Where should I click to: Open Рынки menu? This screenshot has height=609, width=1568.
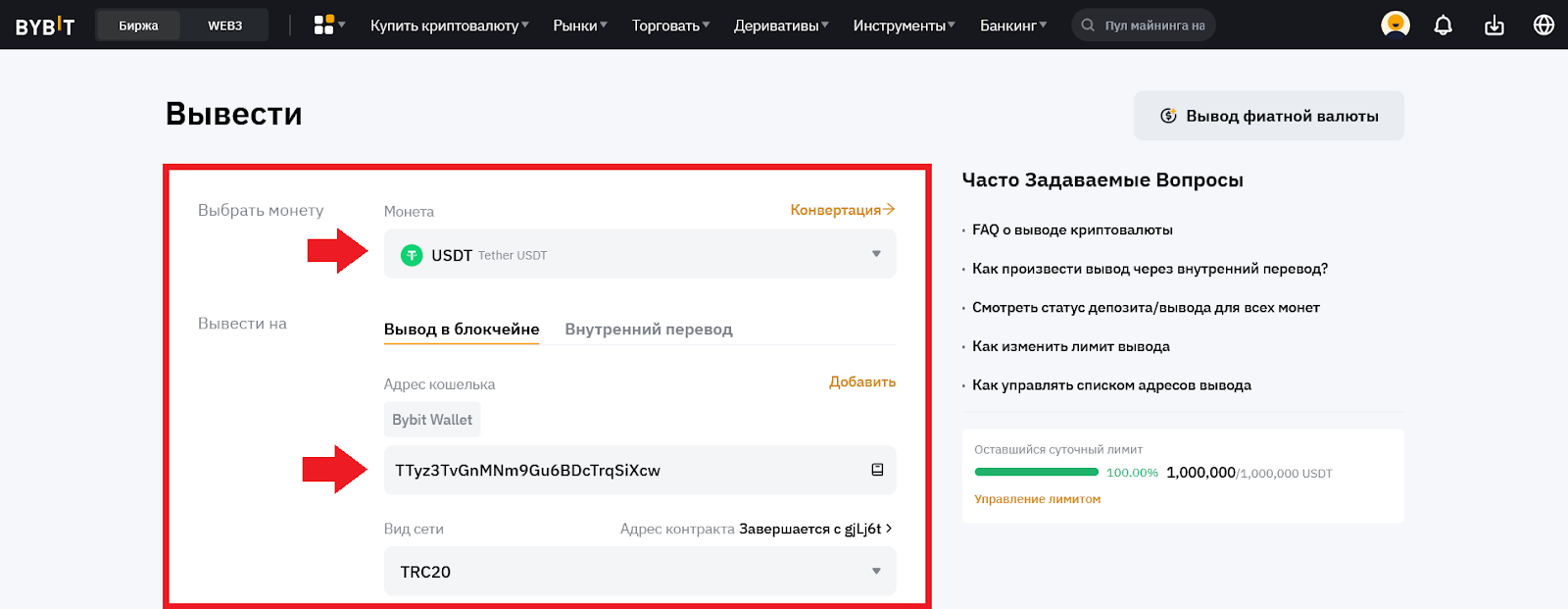[580, 25]
